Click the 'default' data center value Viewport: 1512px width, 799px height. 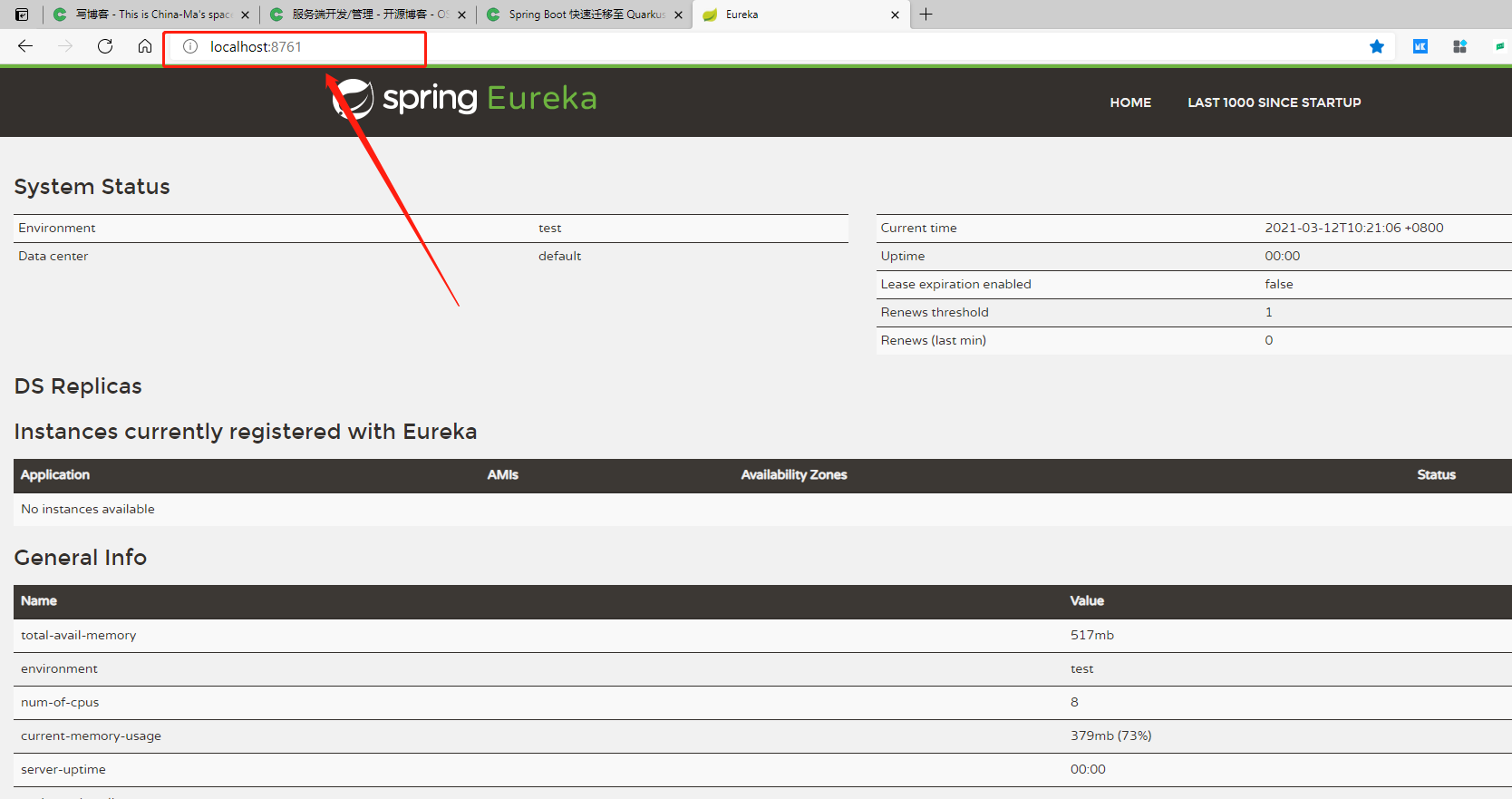(560, 256)
